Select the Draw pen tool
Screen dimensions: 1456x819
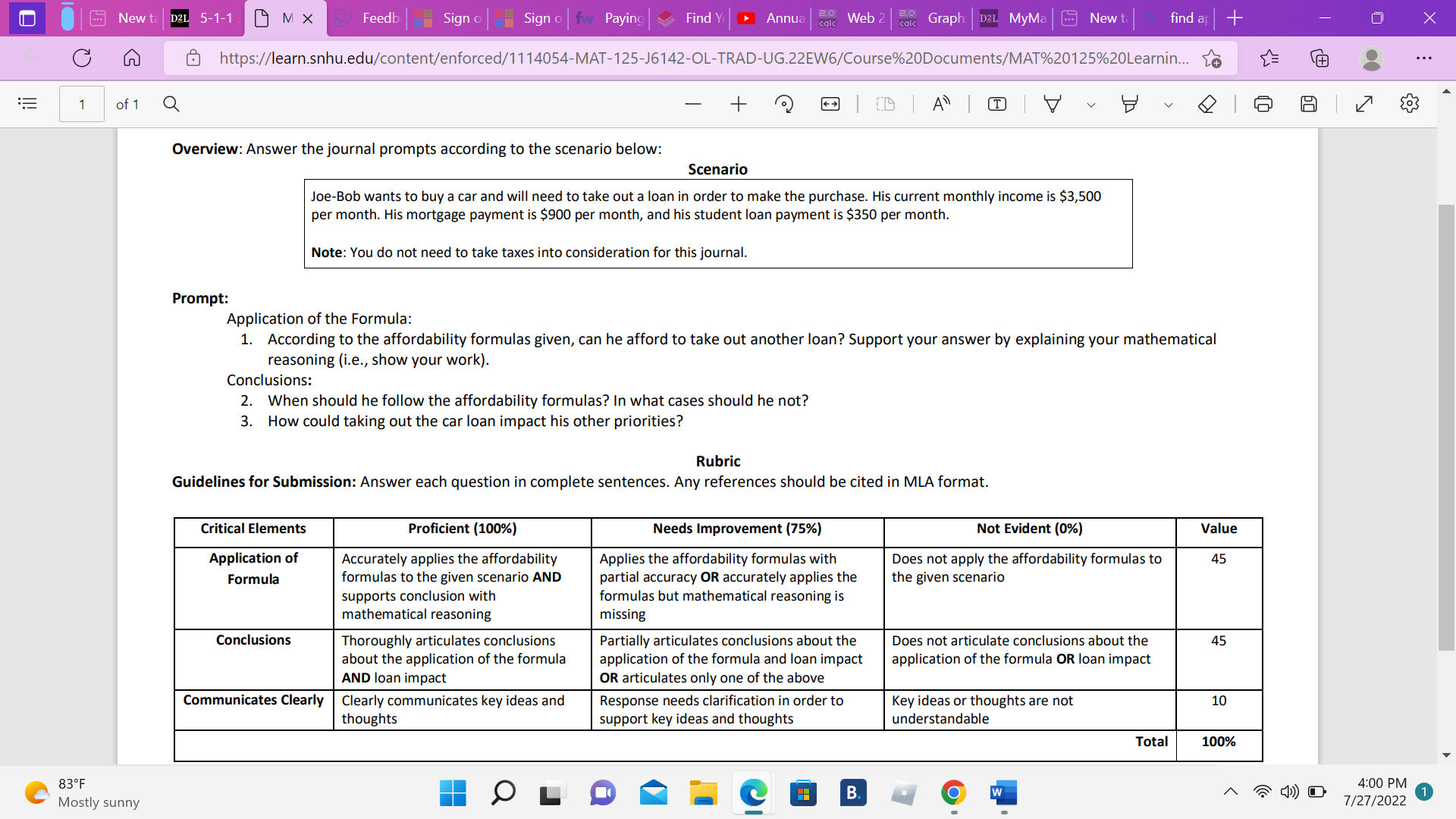(x=1053, y=104)
